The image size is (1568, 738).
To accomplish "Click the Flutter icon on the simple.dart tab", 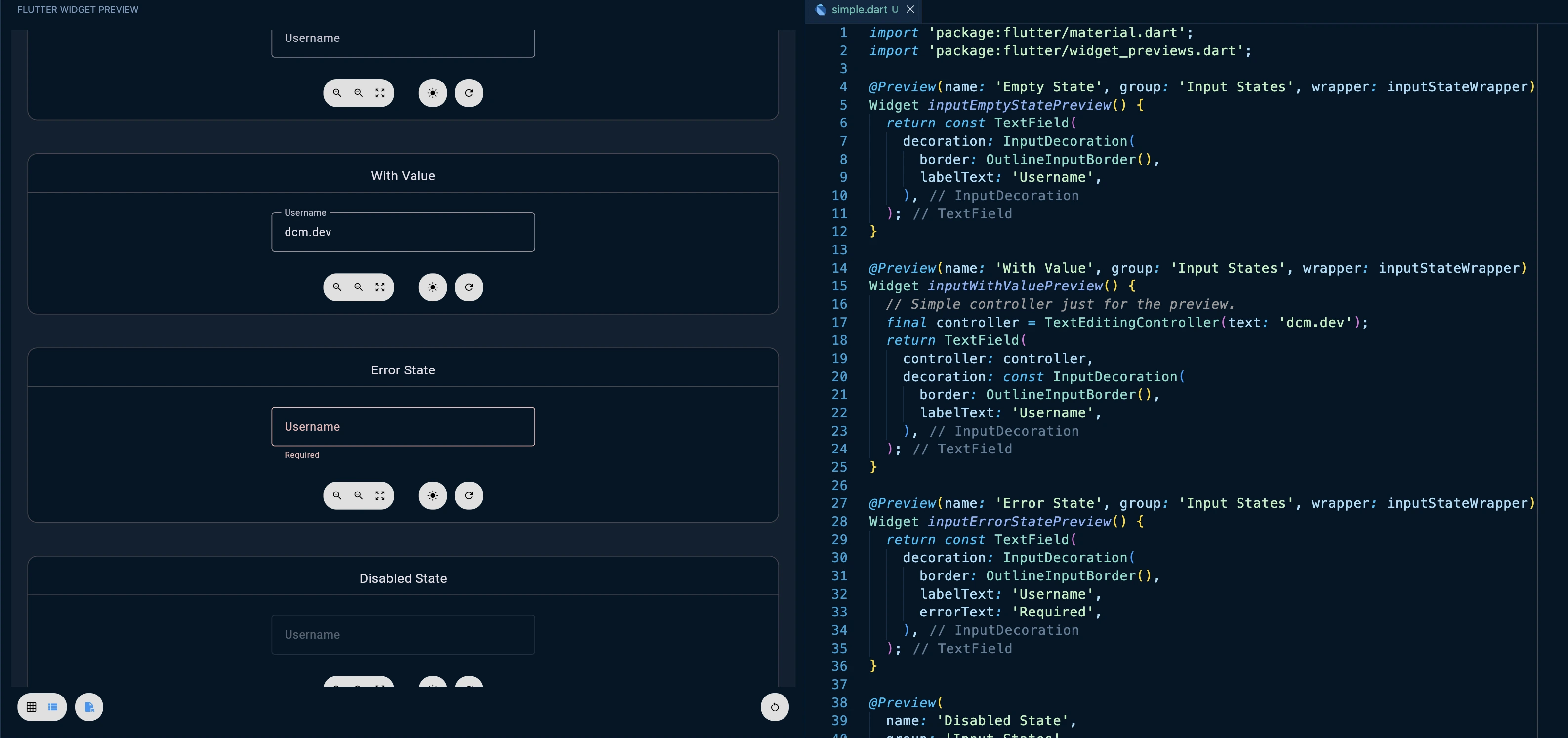I will tap(820, 9).
